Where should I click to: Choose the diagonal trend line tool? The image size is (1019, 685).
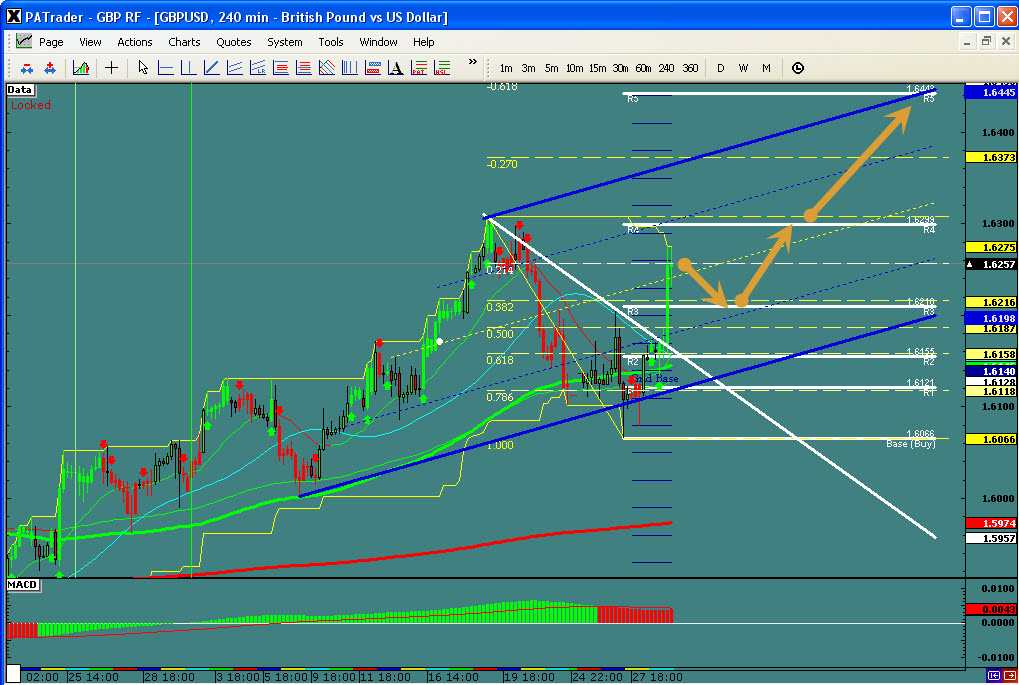tap(211, 68)
